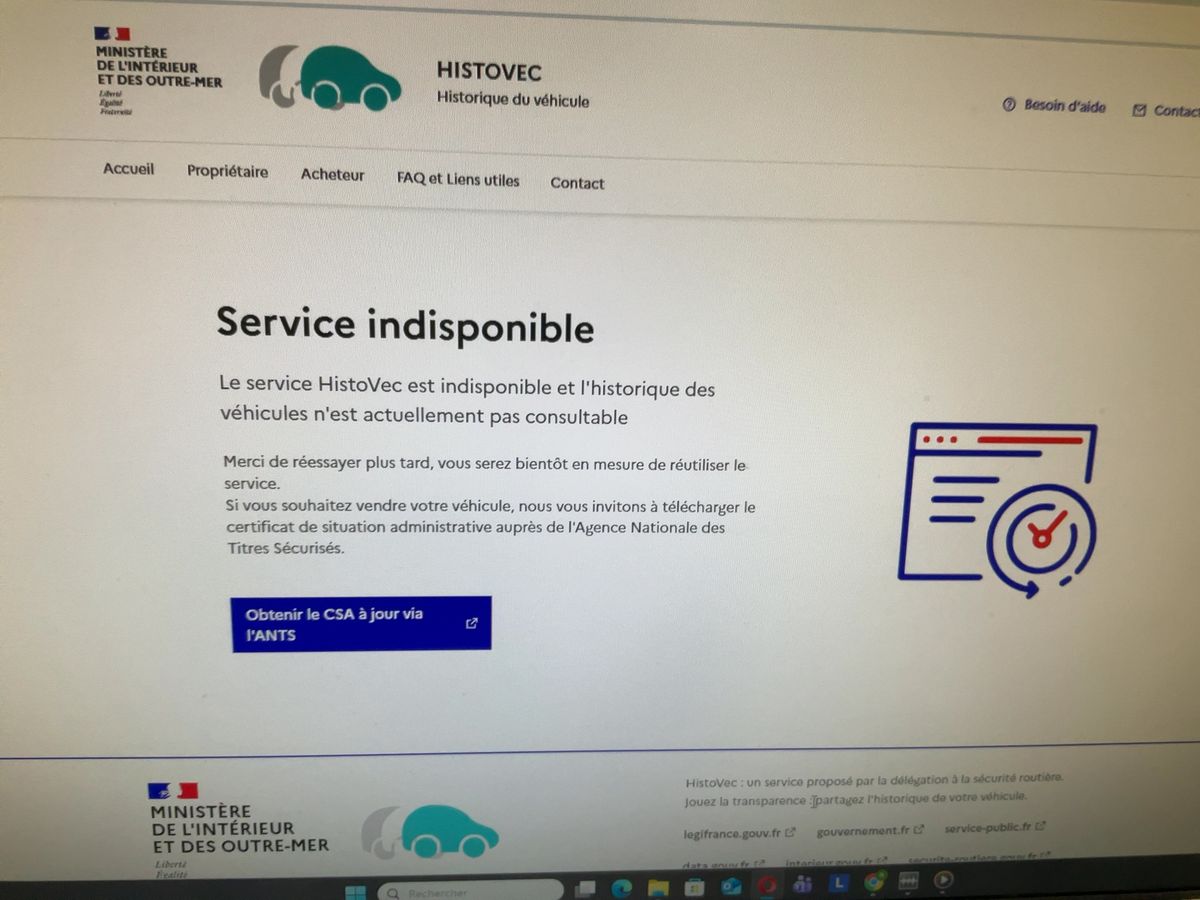
Task: Open the Besoin d'aide help link
Action: click(x=1054, y=105)
